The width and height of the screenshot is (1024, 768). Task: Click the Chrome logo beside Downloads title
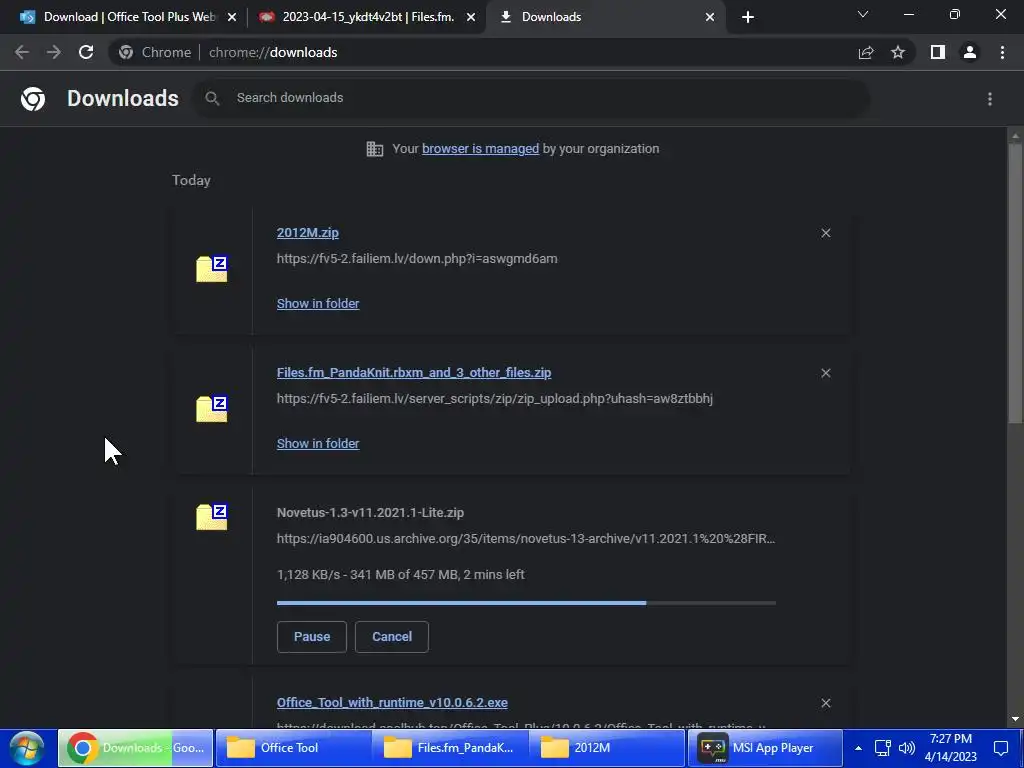coord(33,99)
